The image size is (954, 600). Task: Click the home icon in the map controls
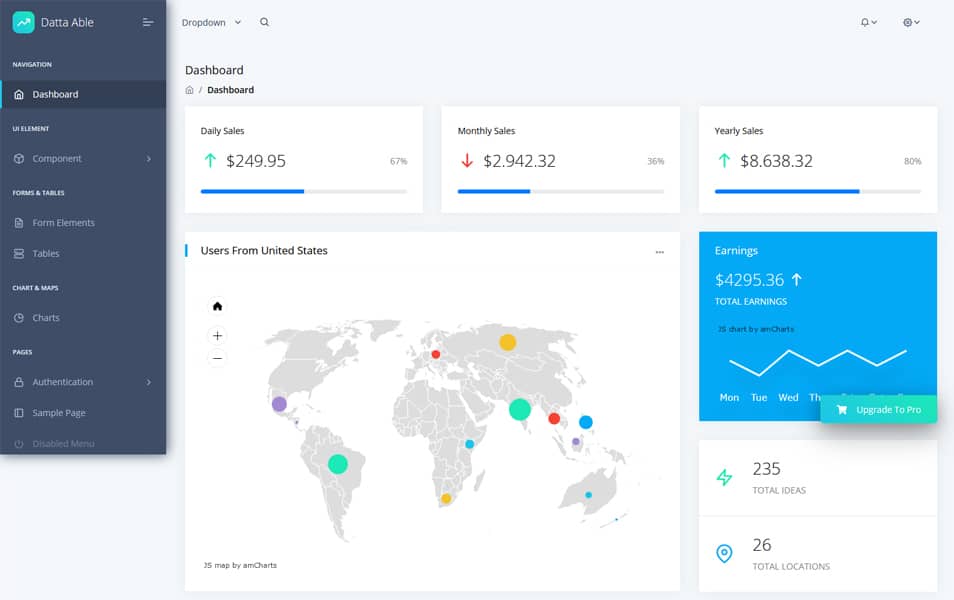pyautogui.click(x=217, y=305)
